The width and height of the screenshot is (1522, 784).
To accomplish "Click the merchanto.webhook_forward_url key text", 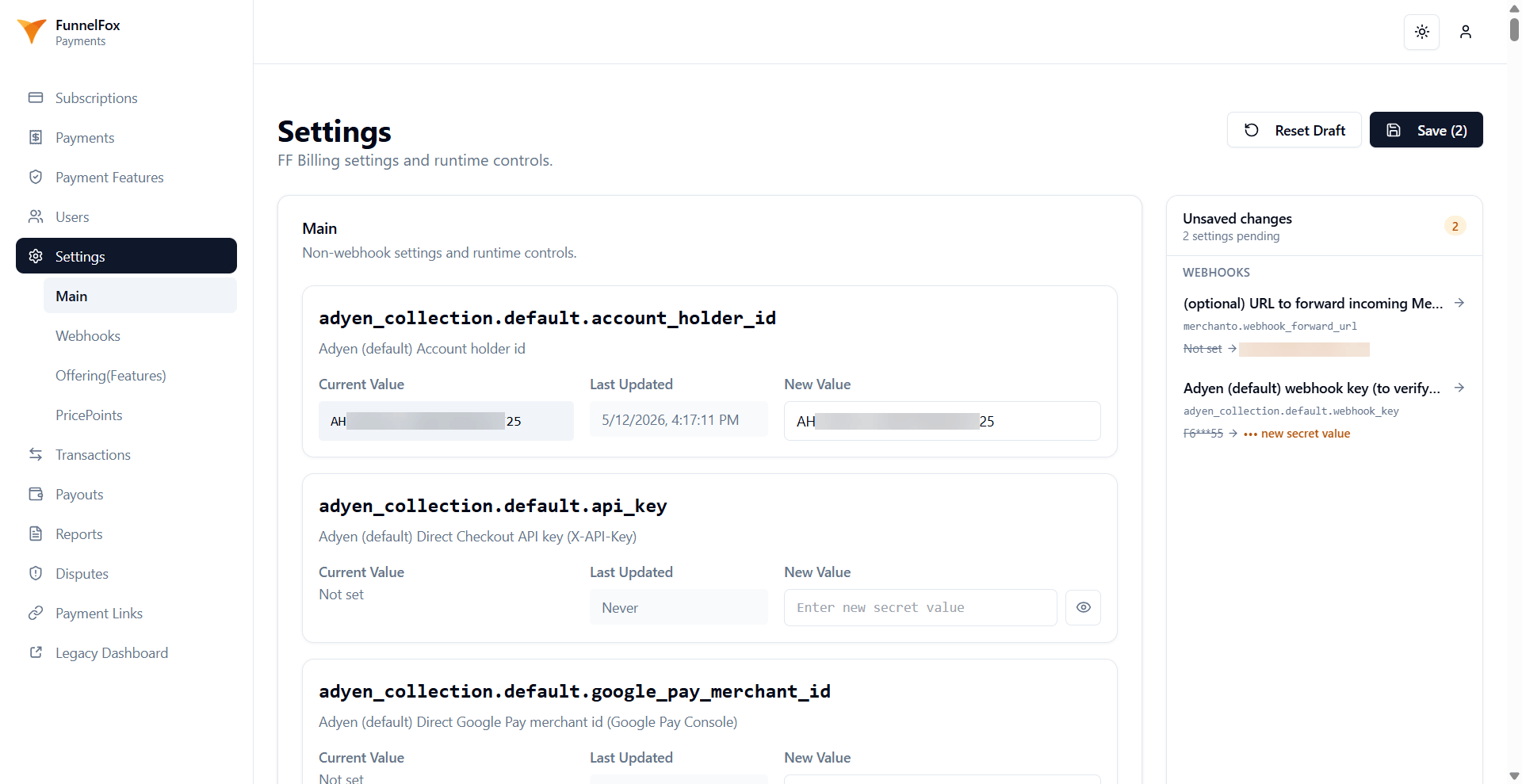I will point(1270,326).
